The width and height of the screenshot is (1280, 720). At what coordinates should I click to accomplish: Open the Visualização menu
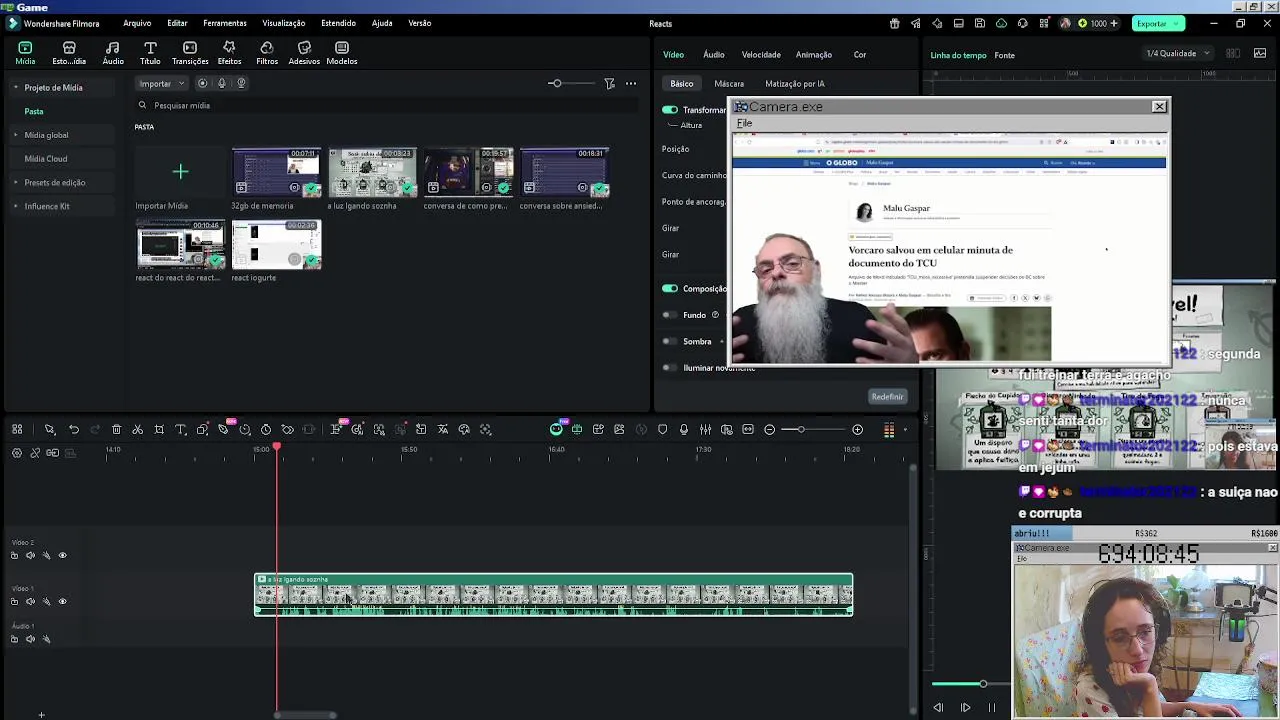(284, 23)
